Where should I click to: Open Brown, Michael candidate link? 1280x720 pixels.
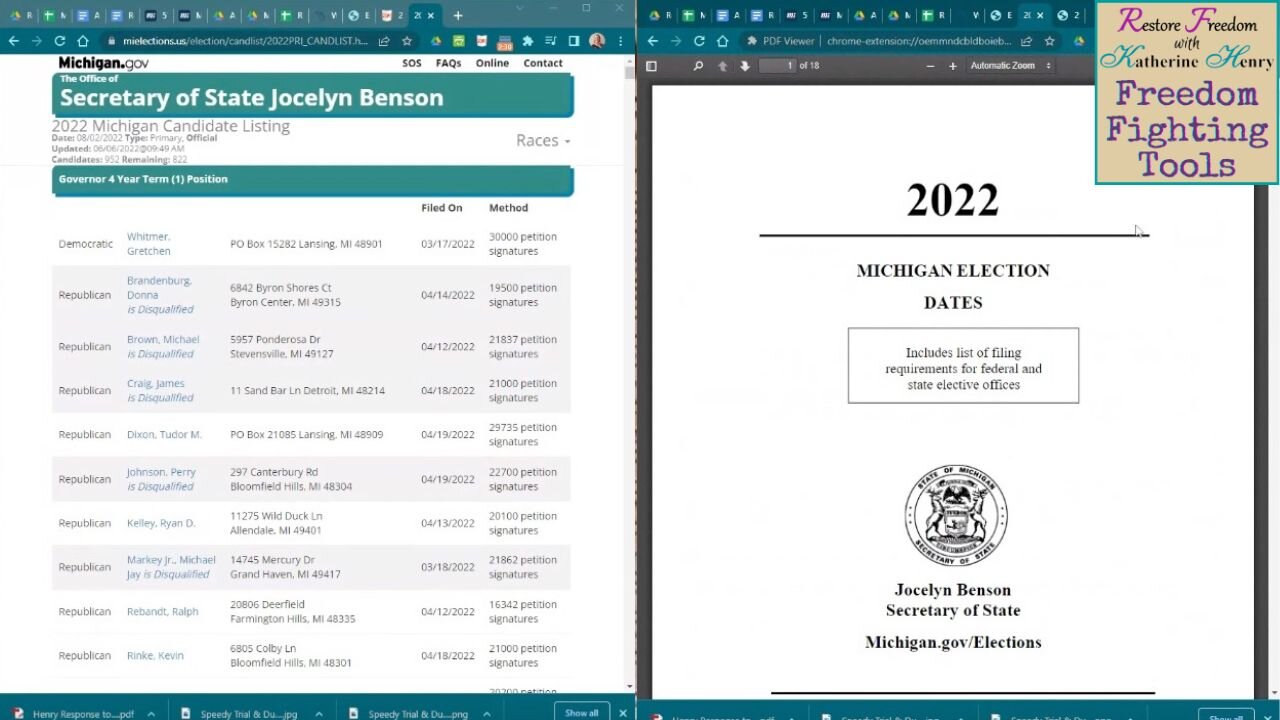pyautogui.click(x=163, y=339)
